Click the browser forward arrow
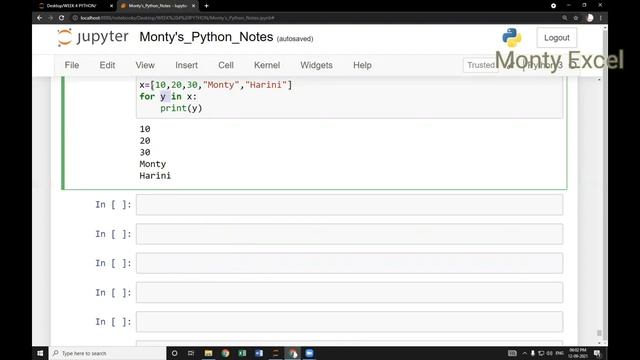Image resolution: width=640 pixels, height=360 pixels. 50,18
